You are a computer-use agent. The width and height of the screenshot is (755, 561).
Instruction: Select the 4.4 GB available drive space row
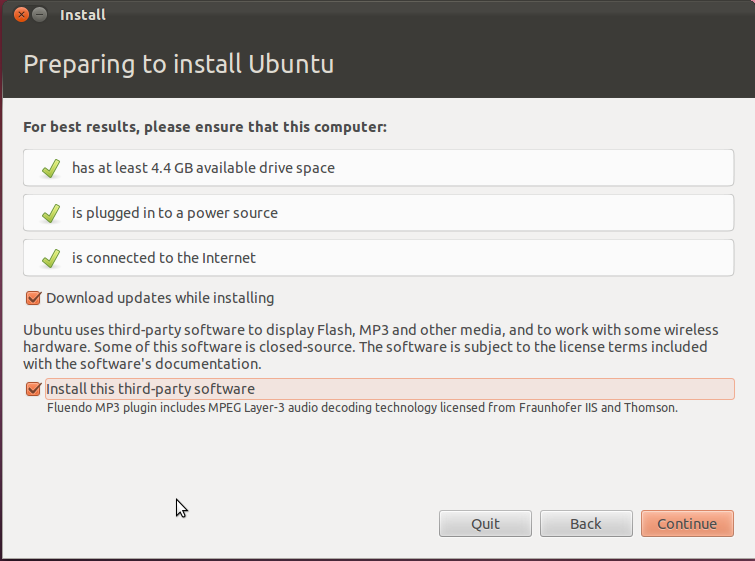[x=378, y=168]
